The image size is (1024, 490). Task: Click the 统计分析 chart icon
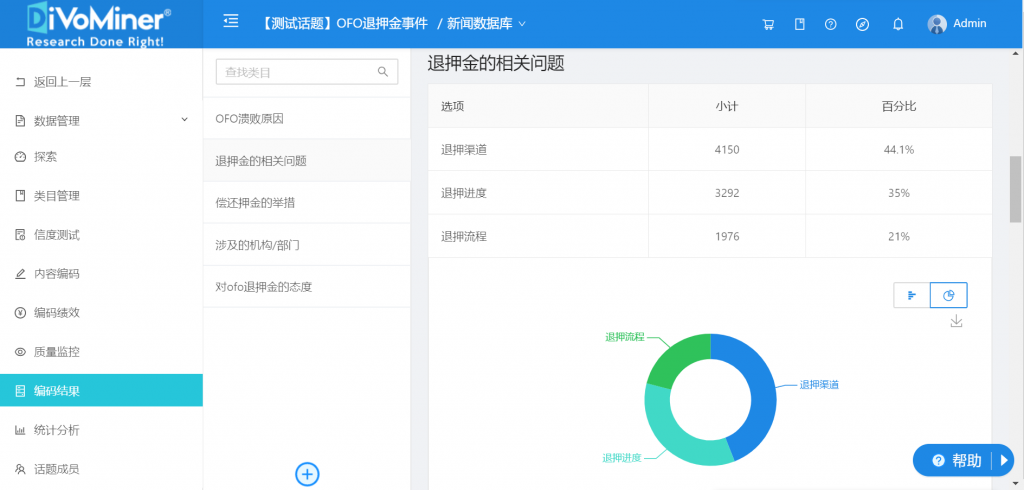coord(20,430)
